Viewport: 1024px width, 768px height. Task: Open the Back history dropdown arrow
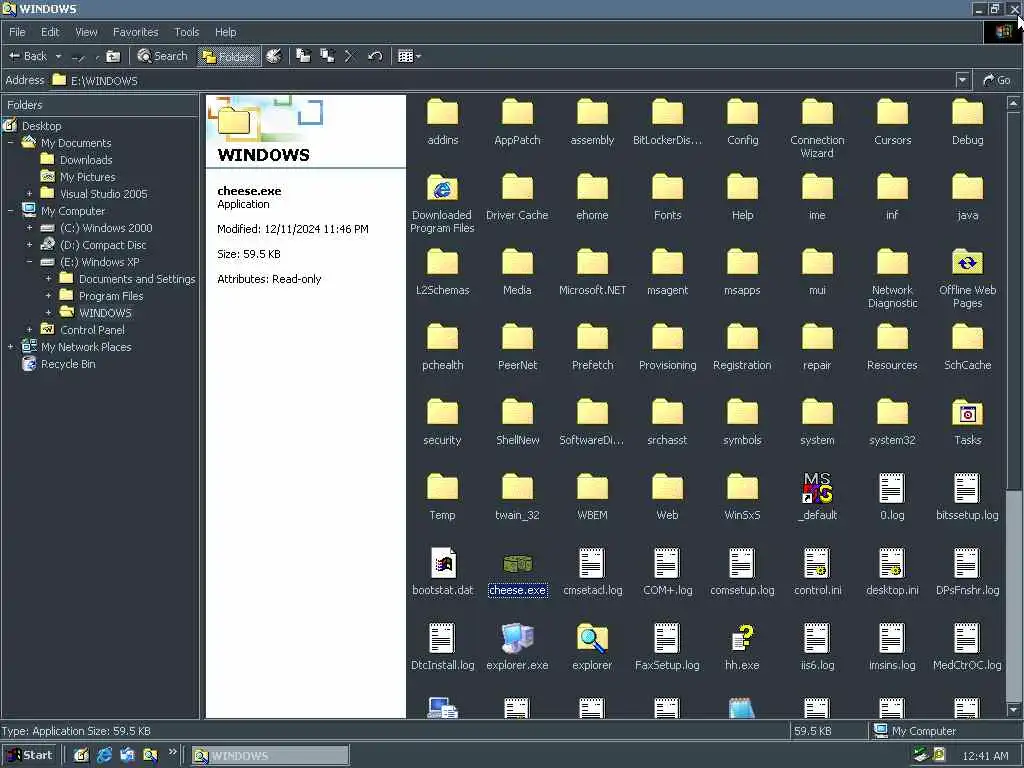58,57
